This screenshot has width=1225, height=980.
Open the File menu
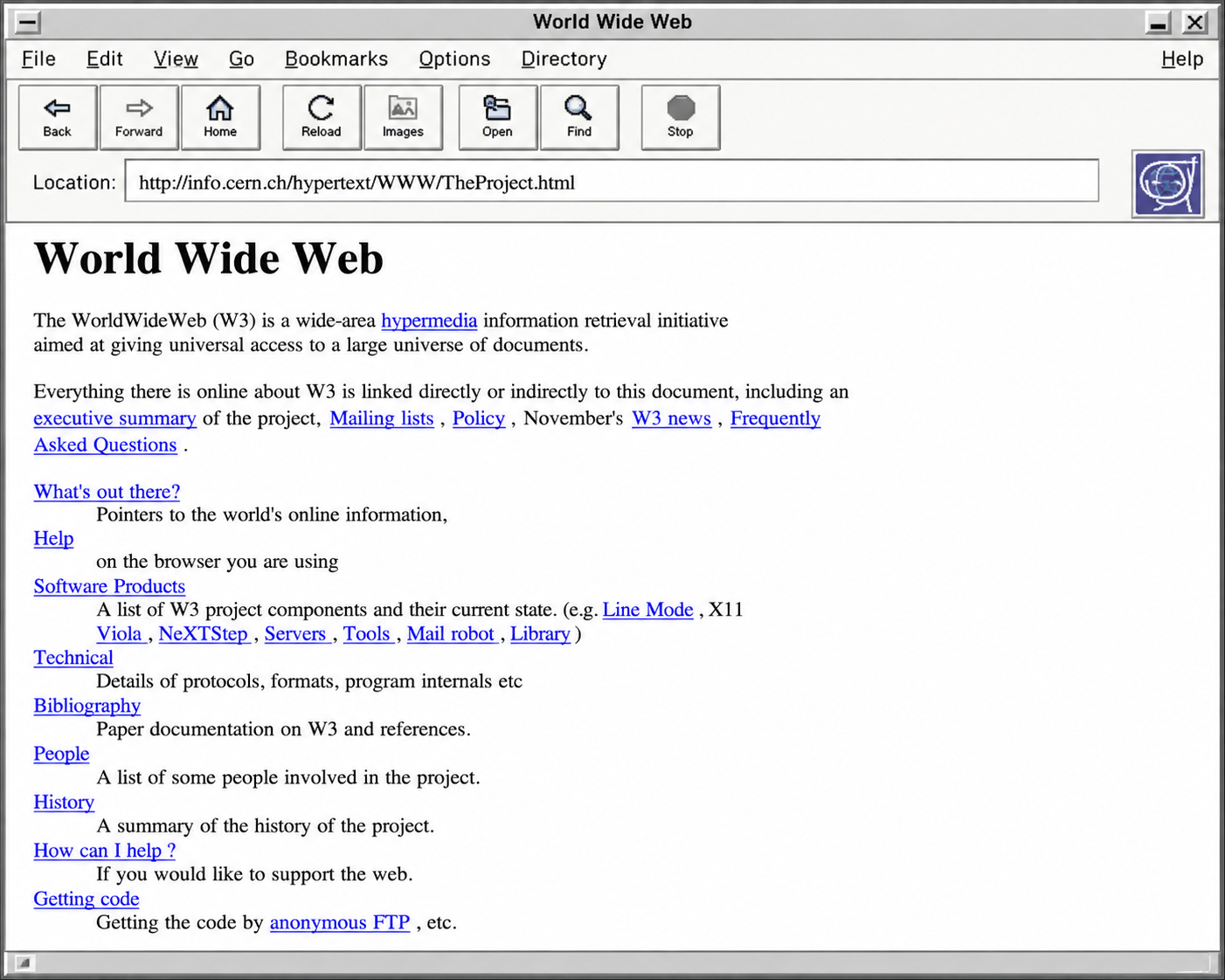tap(38, 59)
